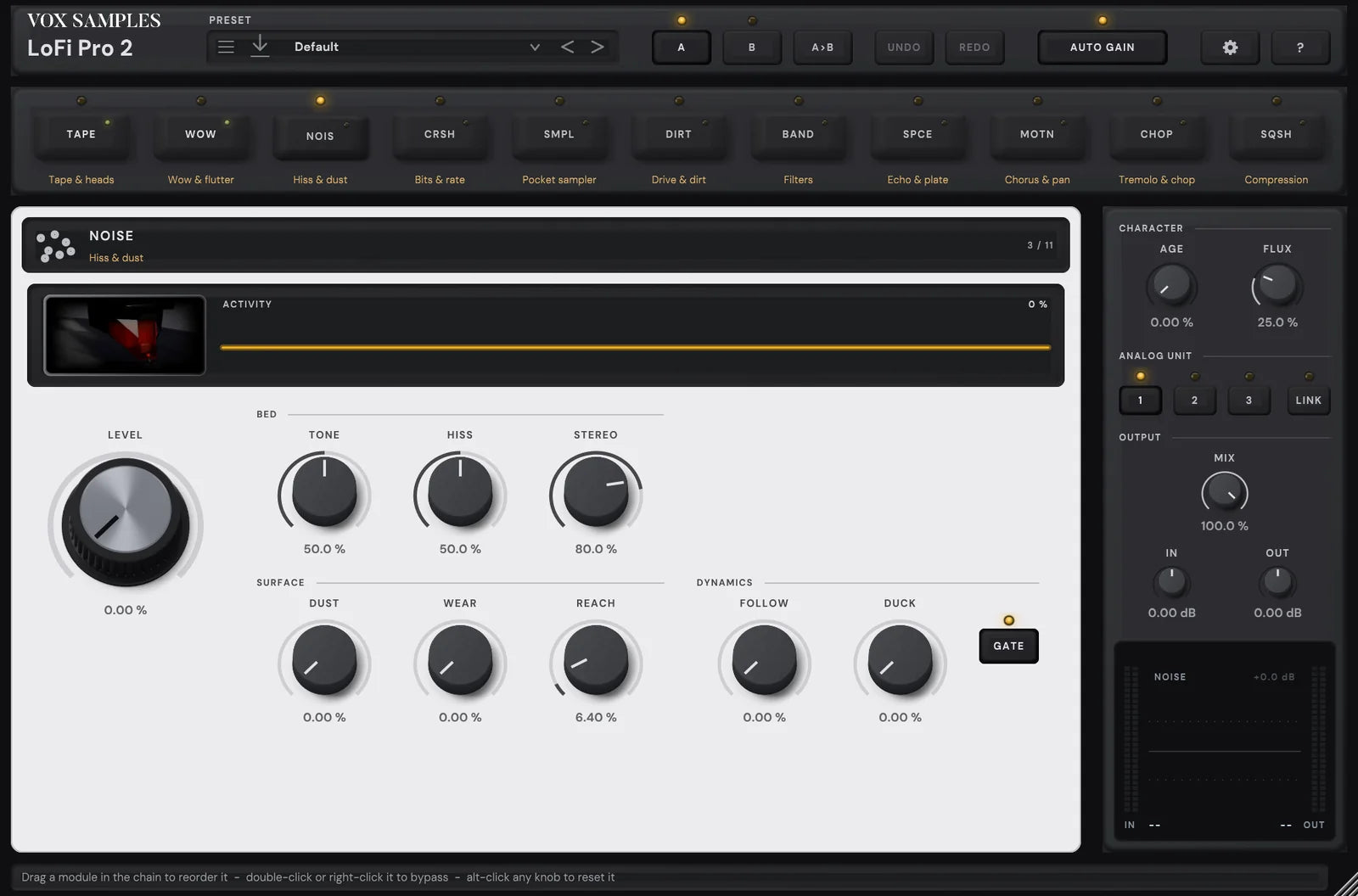
Task: Toggle the GATE button
Action: click(1008, 646)
